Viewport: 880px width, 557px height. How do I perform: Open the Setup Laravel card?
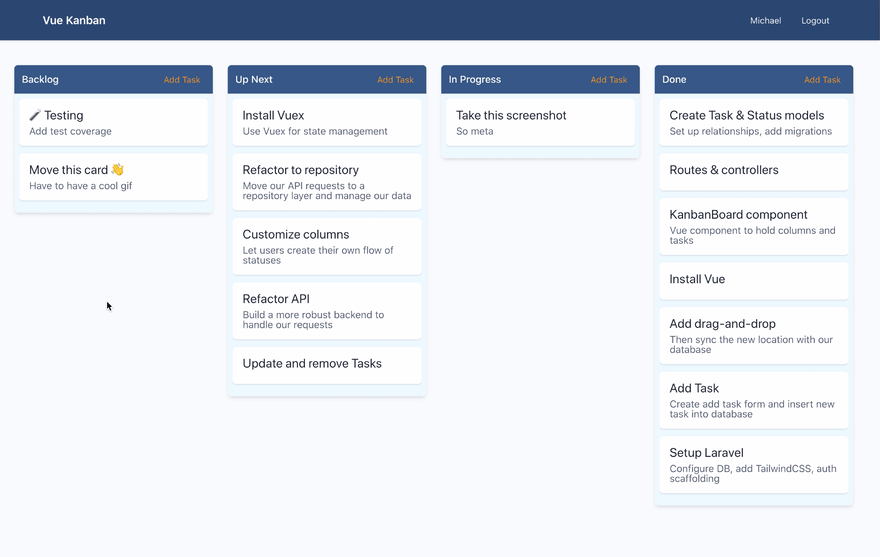(x=753, y=464)
